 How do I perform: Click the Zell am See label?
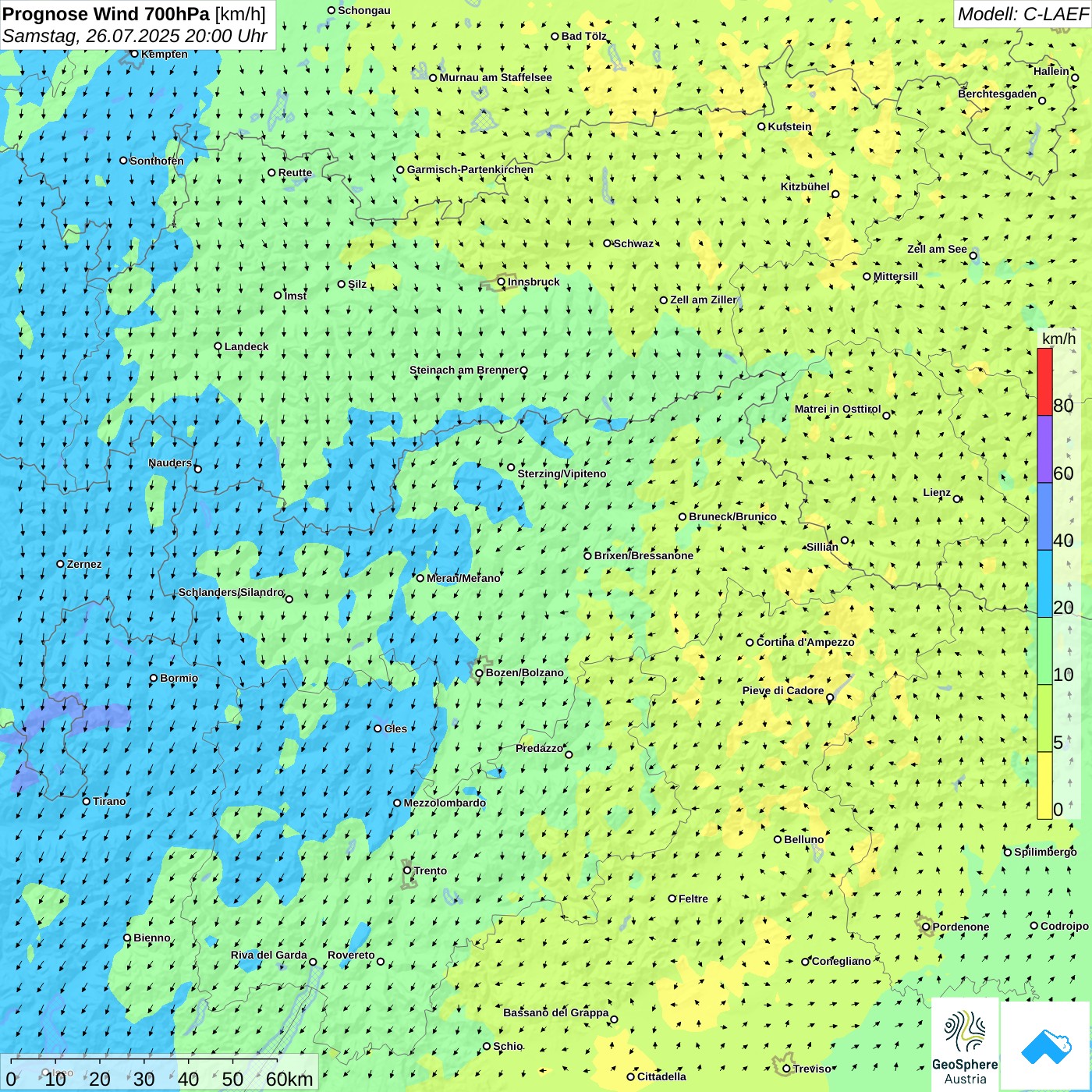coord(937,249)
